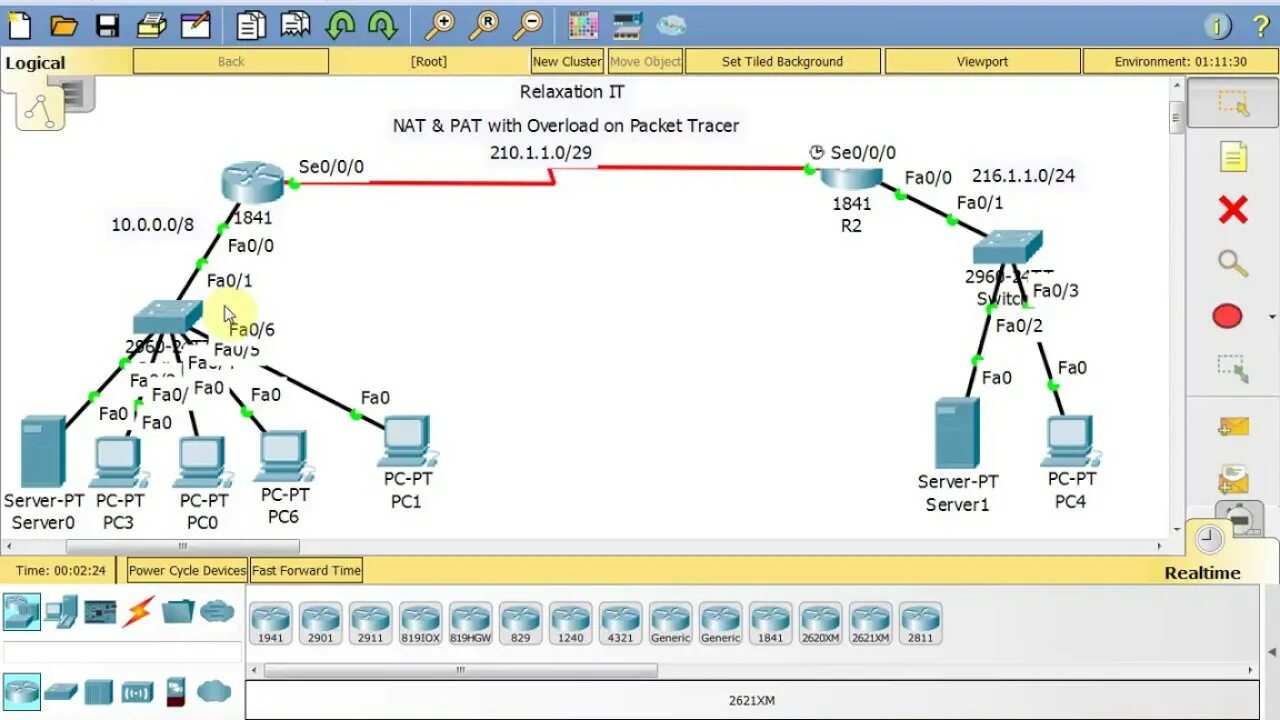The height and width of the screenshot is (720, 1280).
Task: Click the workspace vertical scrollbar thumb
Action: [x=1176, y=120]
